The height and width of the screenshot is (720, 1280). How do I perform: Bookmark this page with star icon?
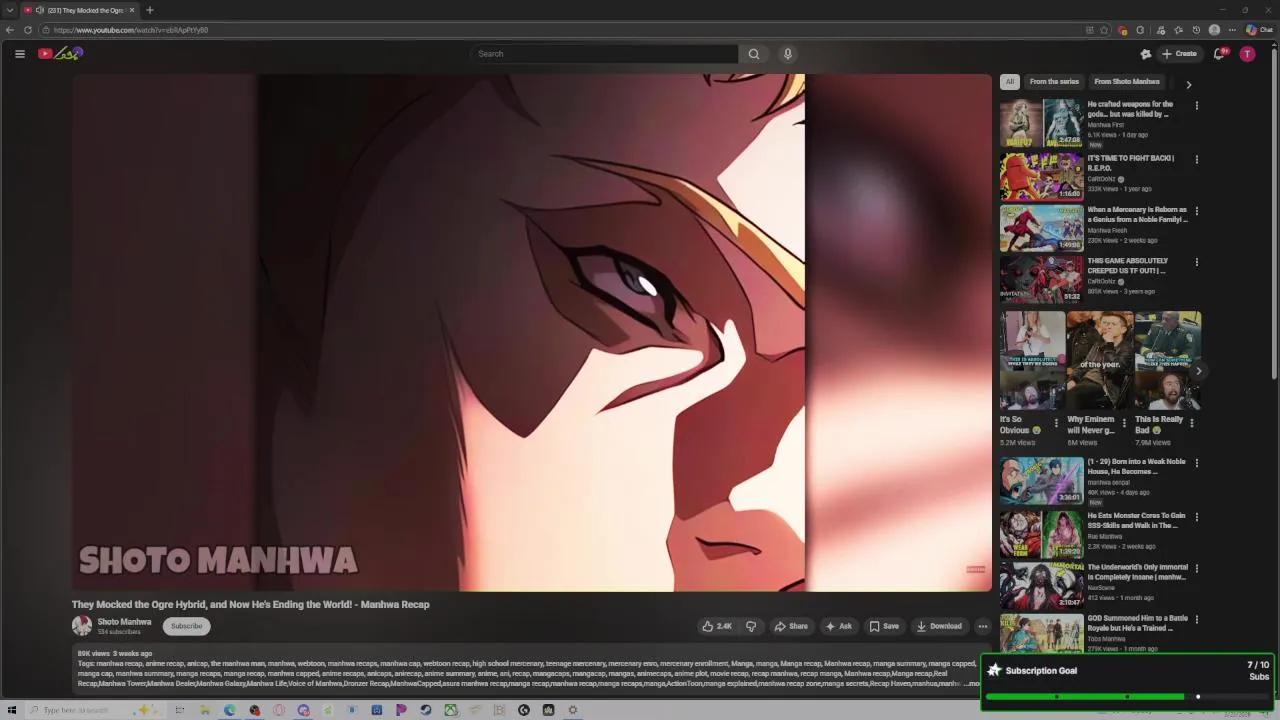[x=1104, y=30]
